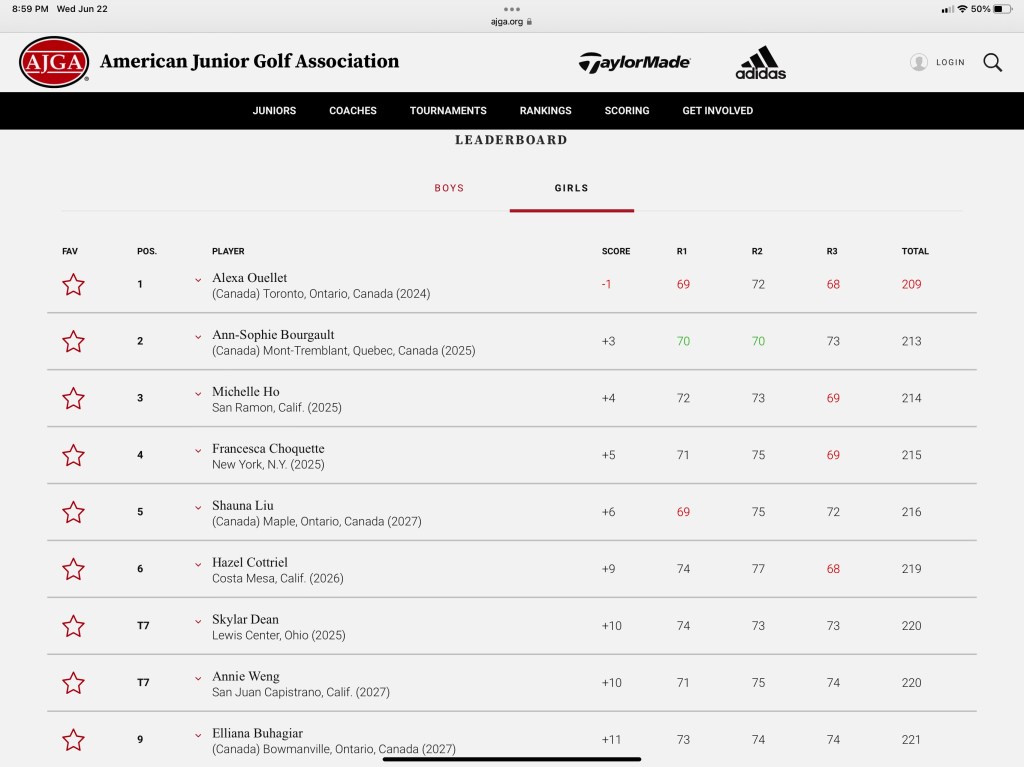Click the AJGA red oval logo
1024x767 pixels.
point(54,62)
